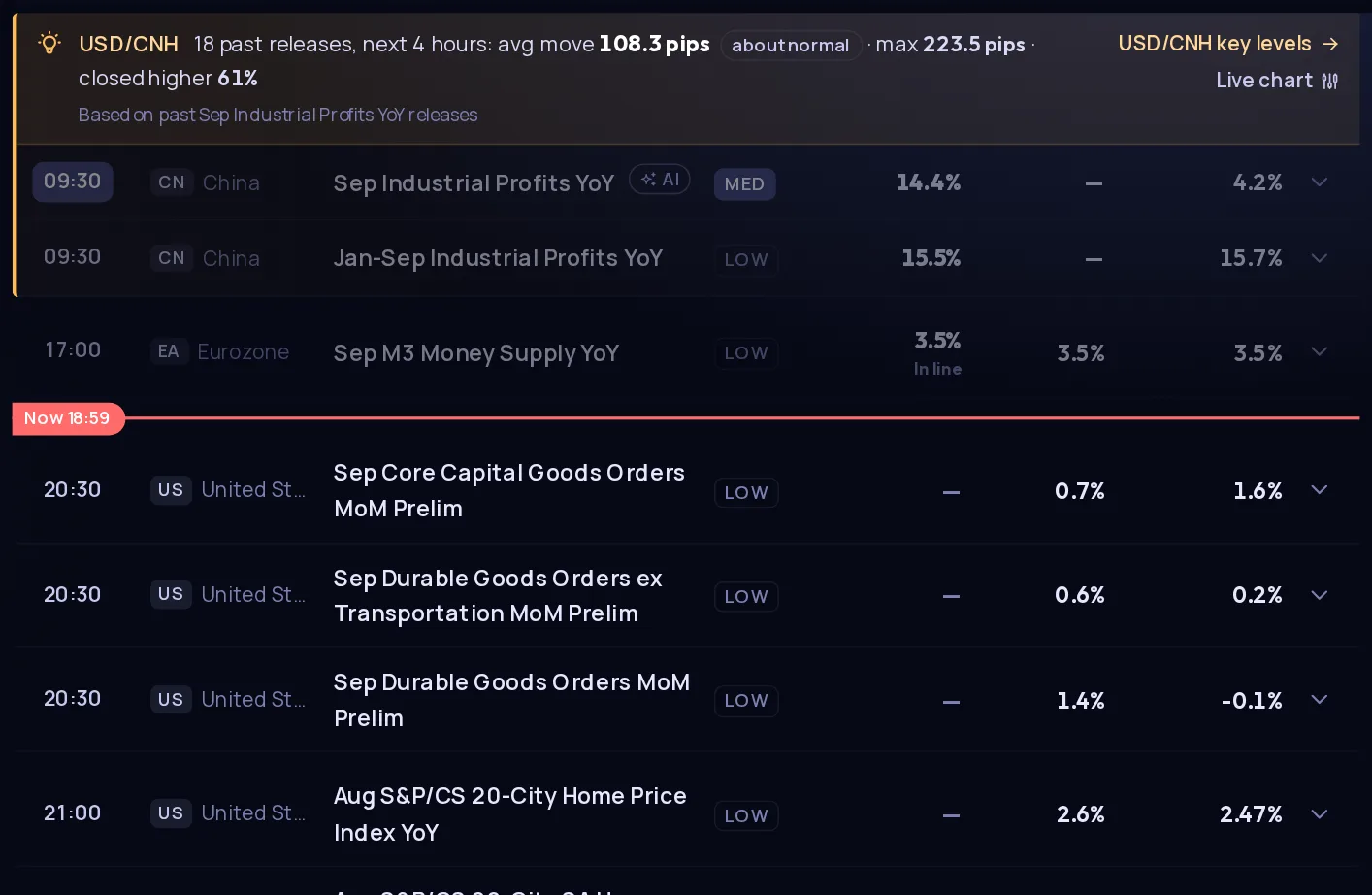1372x895 pixels.
Task: Expand Sep M3 Money Supply YoY row
Action: click(1320, 351)
